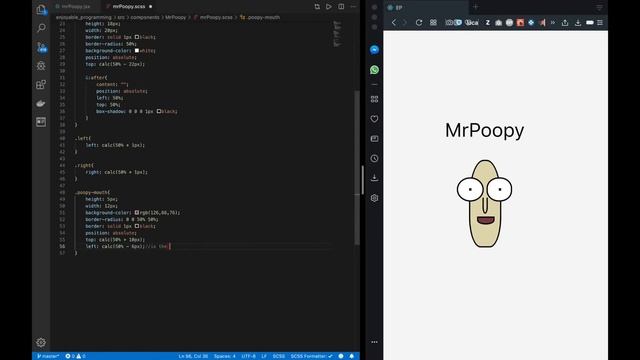
Task: Click the reload button in the browser toolbar
Action: pyautogui.click(x=419, y=23)
